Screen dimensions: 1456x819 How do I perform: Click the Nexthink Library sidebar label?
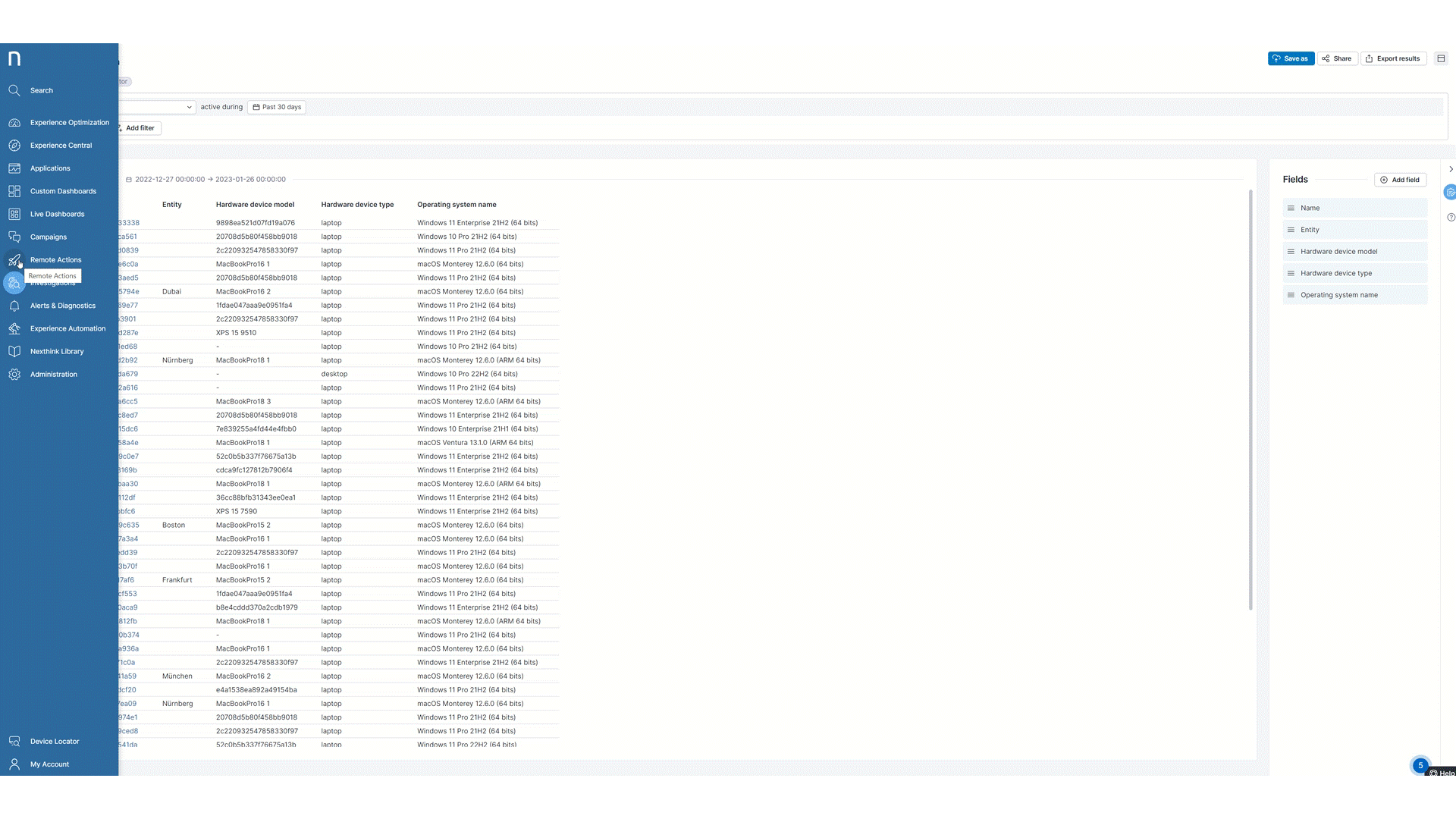click(x=57, y=352)
